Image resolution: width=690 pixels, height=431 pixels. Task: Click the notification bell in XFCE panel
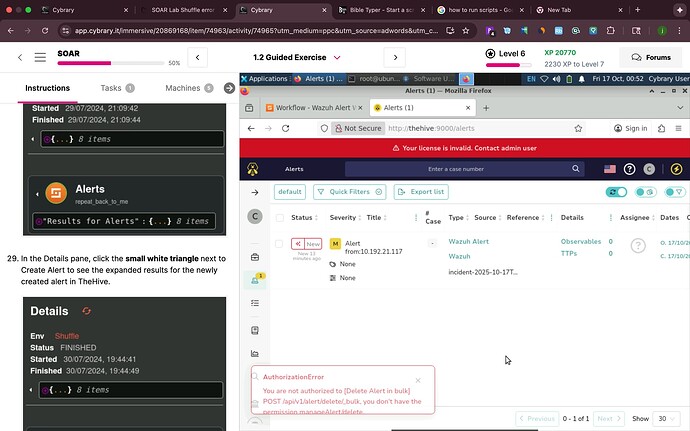pyautogui.click(x=581, y=79)
